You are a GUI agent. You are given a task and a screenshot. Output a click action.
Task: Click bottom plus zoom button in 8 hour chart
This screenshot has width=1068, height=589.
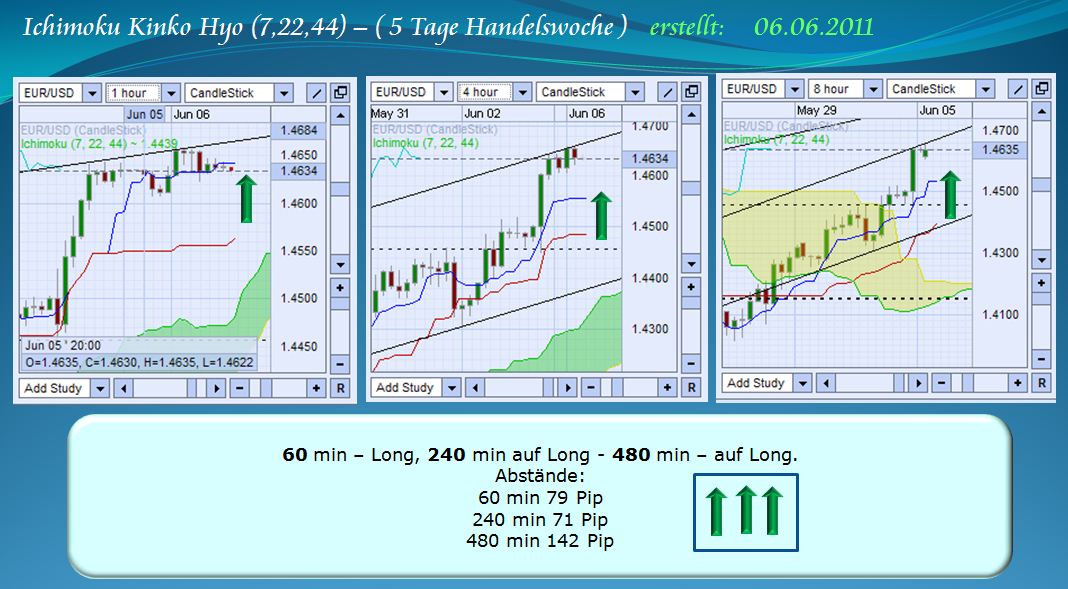(1018, 383)
